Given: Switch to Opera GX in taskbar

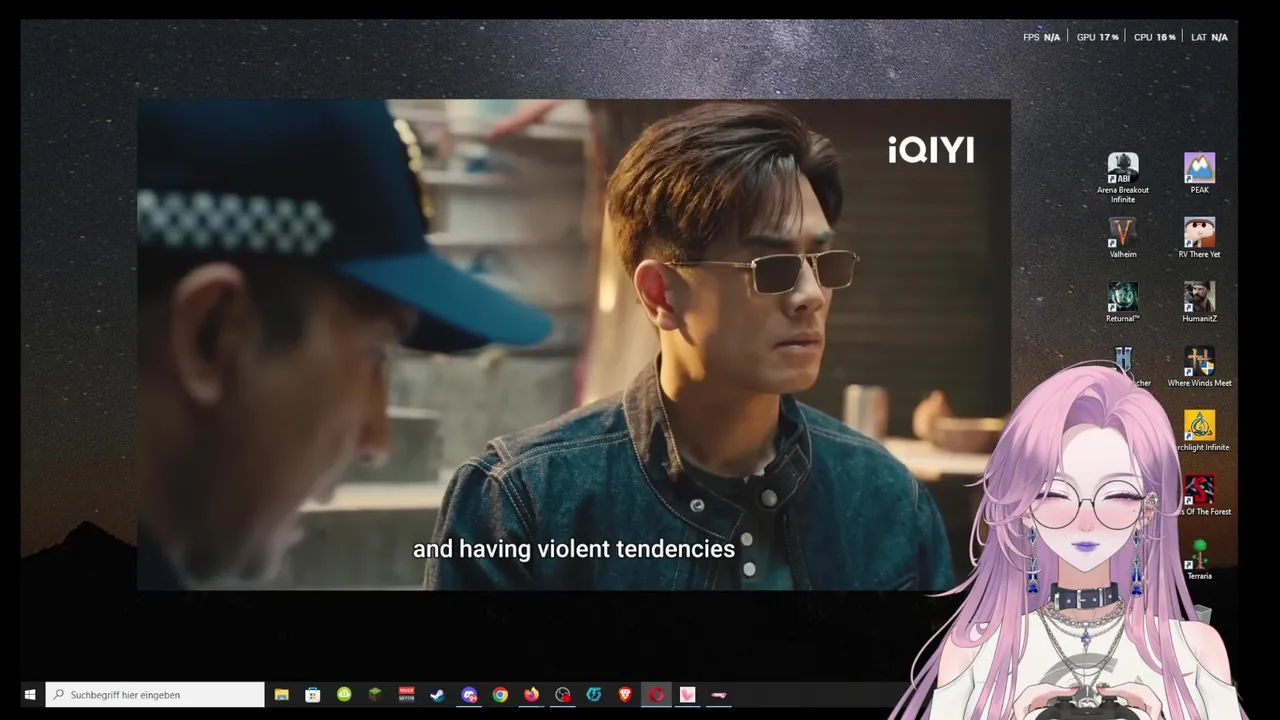Looking at the screenshot, I should point(656,695).
